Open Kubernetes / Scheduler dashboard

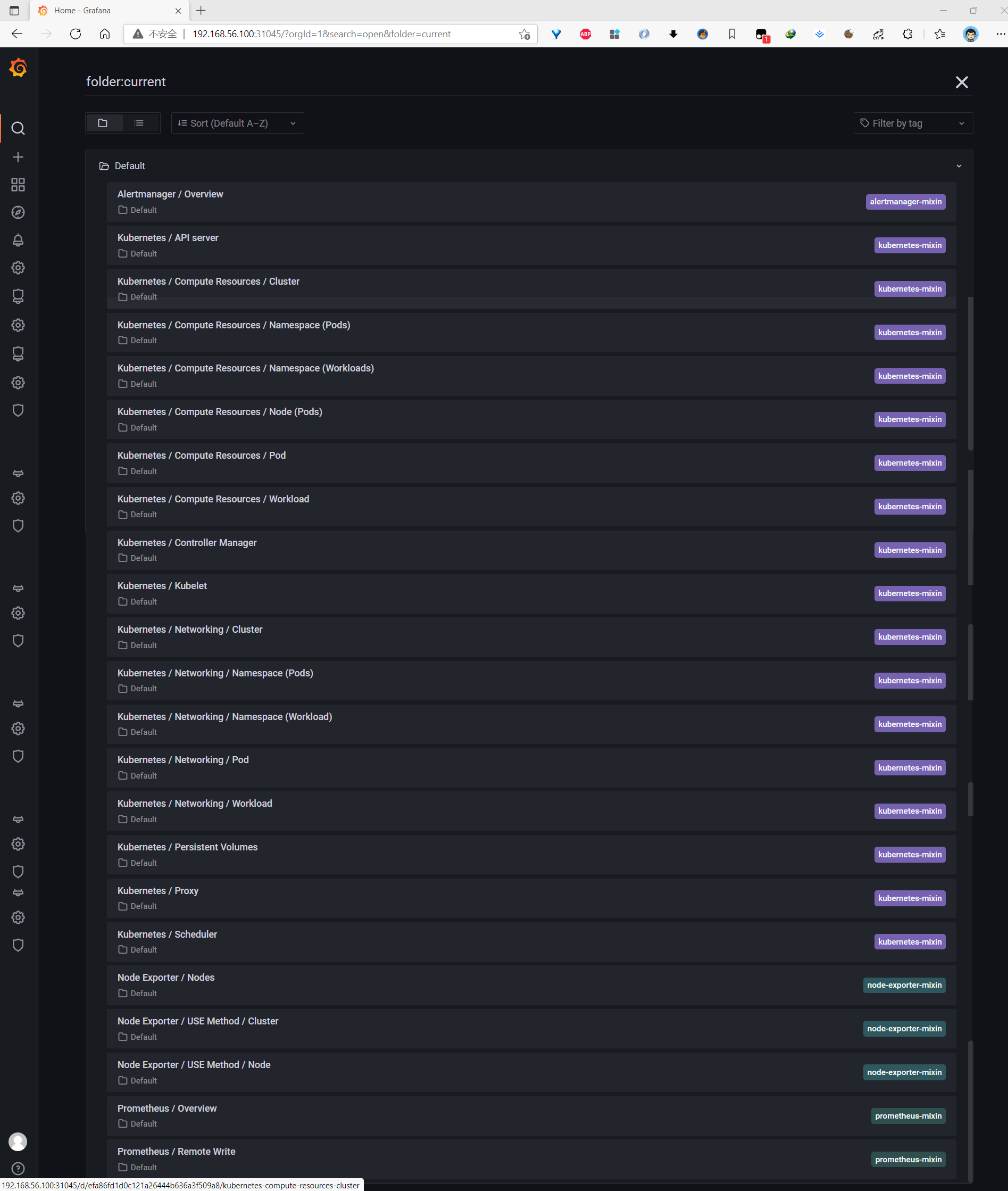click(531, 942)
